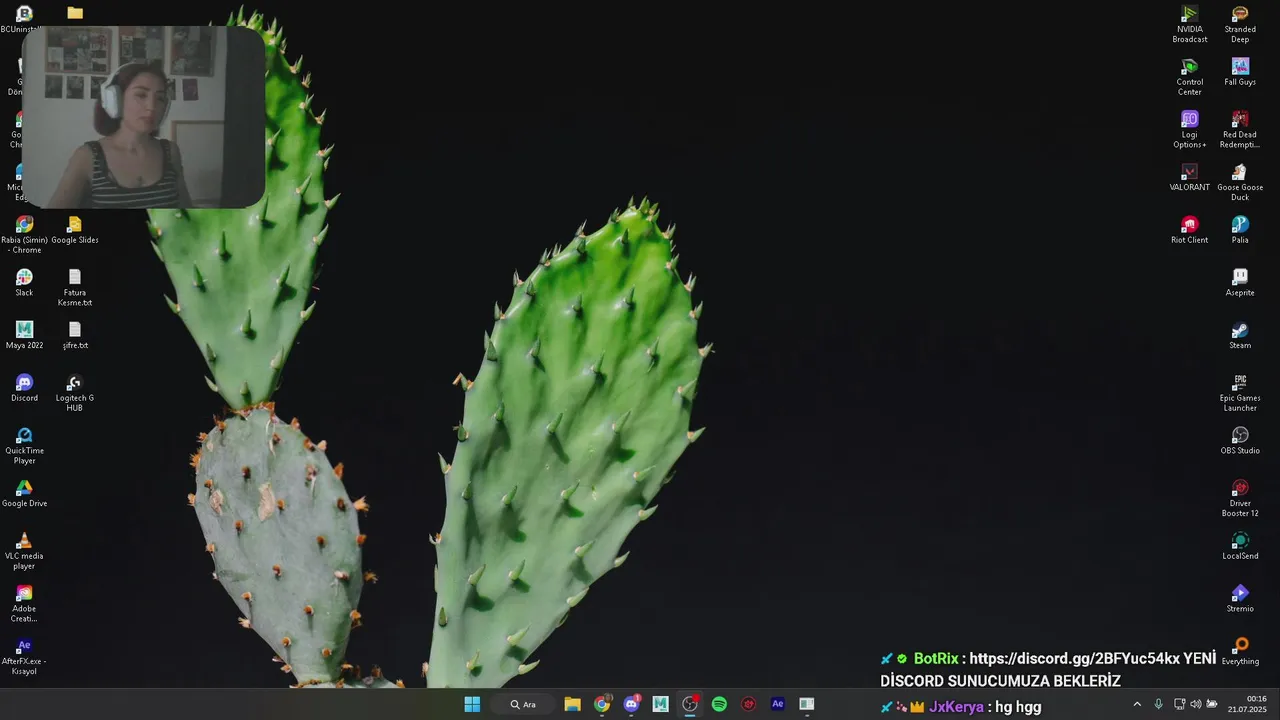Launch Red Dead Redemption from the desktop
Viewport: 1280px width, 720px height.
[x=1240, y=130]
